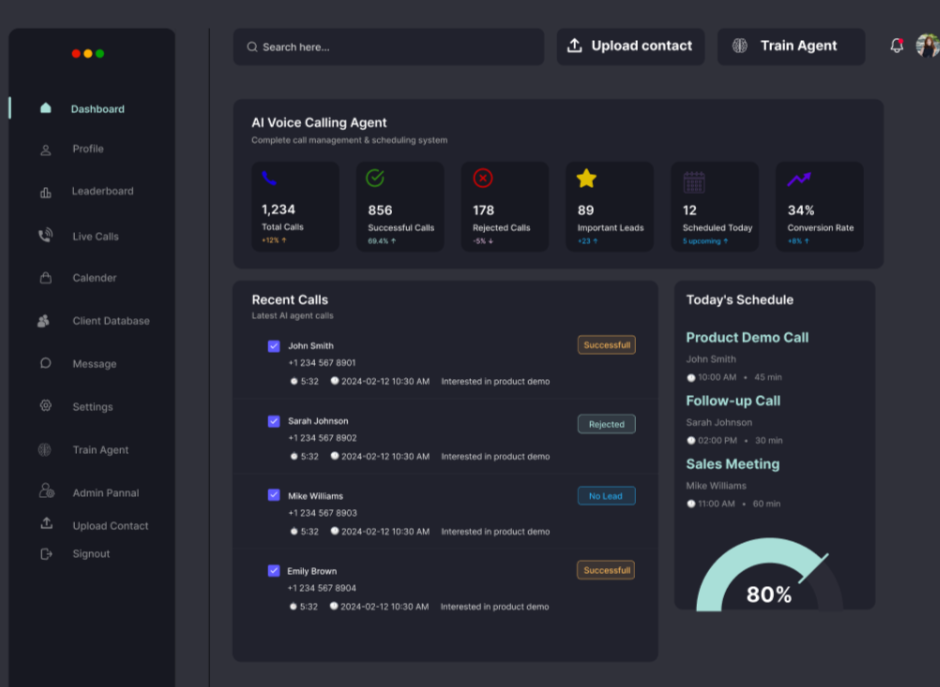Click the Signout label
This screenshot has height=687, width=940.
click(x=91, y=554)
